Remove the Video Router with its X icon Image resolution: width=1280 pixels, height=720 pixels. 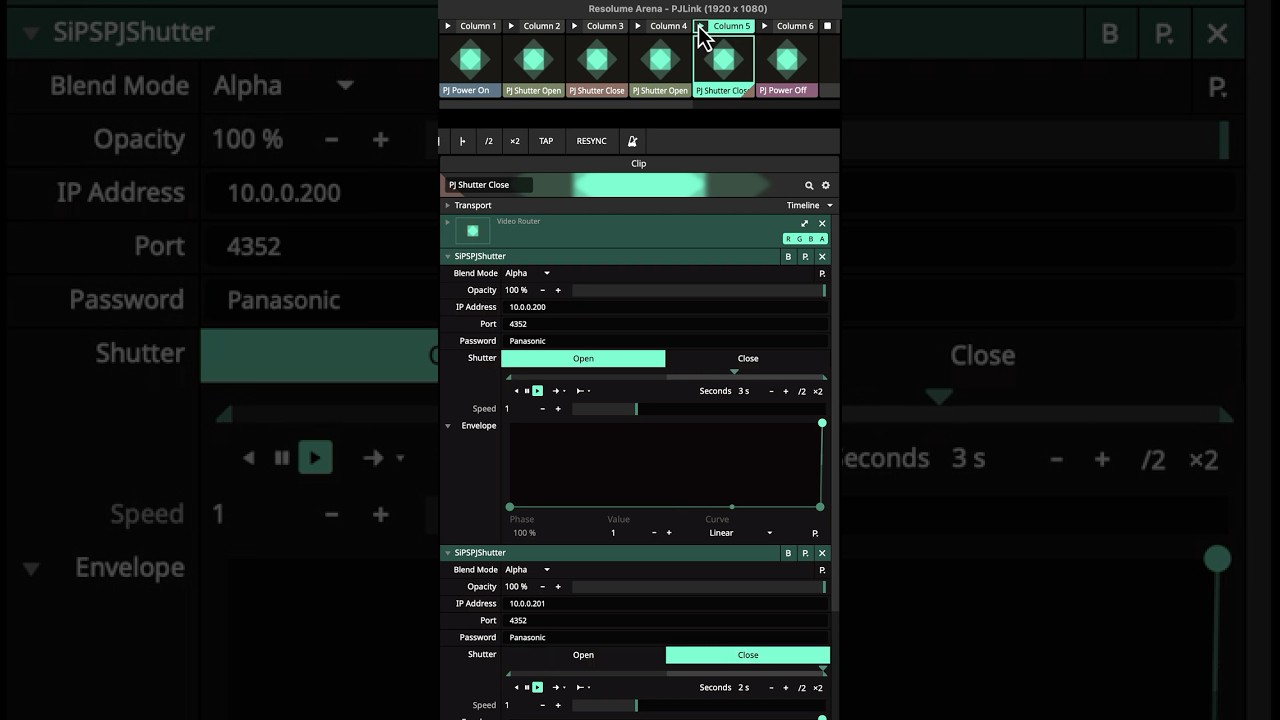(x=822, y=224)
